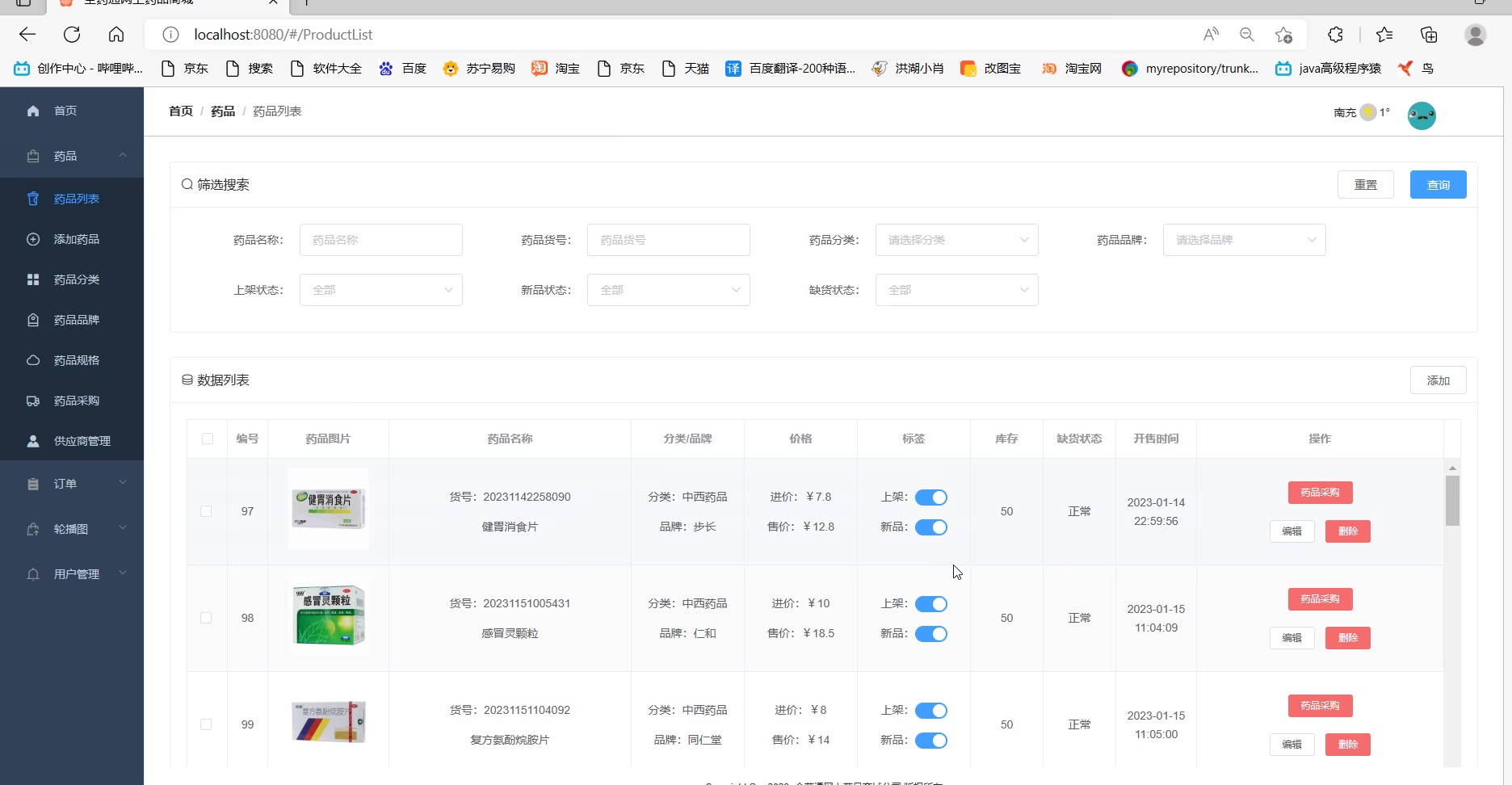Image resolution: width=1512 pixels, height=785 pixels.
Task: Click the 添加 button above the table
Action: click(1438, 380)
